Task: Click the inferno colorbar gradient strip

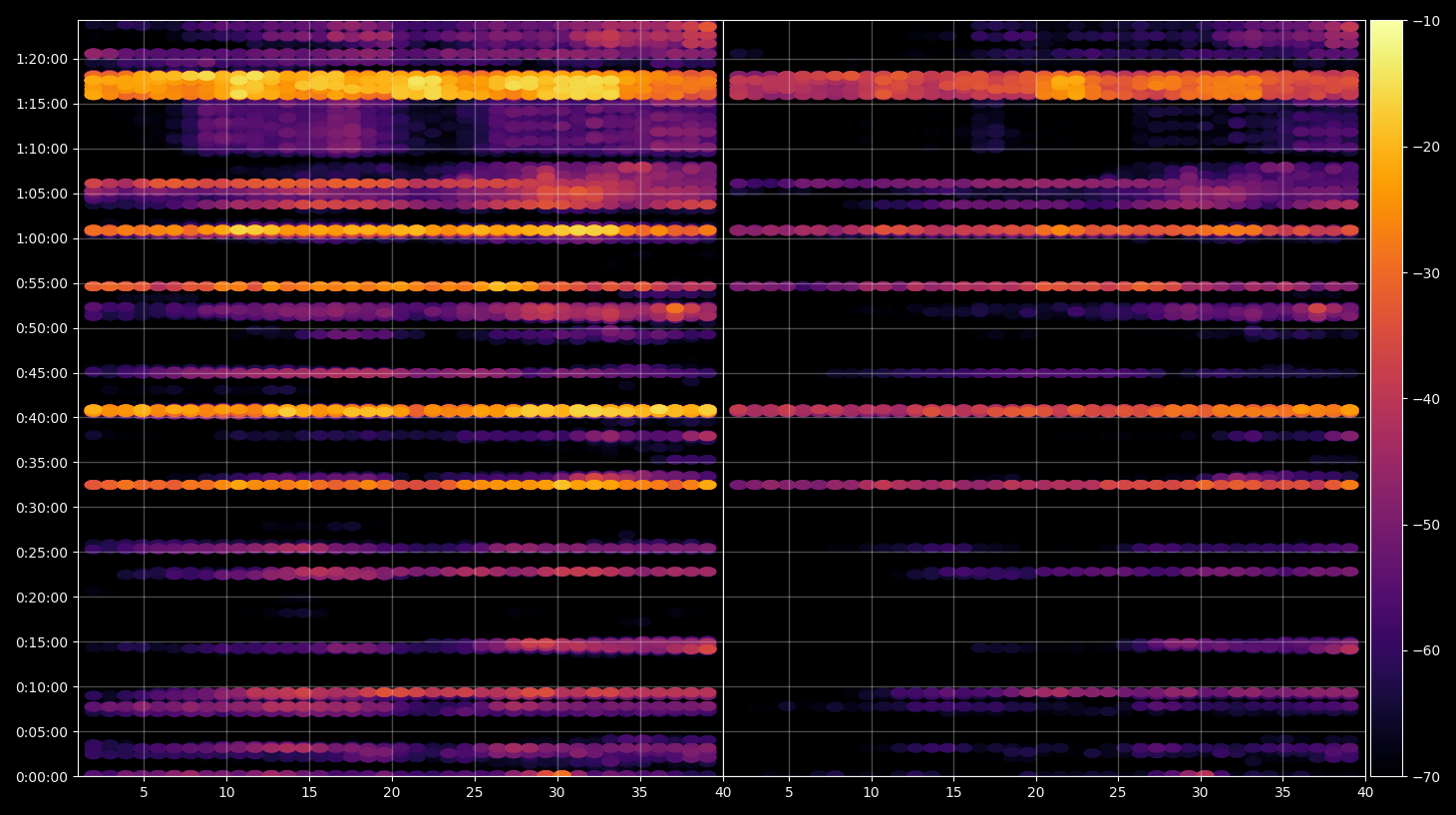Action: click(x=1386, y=398)
